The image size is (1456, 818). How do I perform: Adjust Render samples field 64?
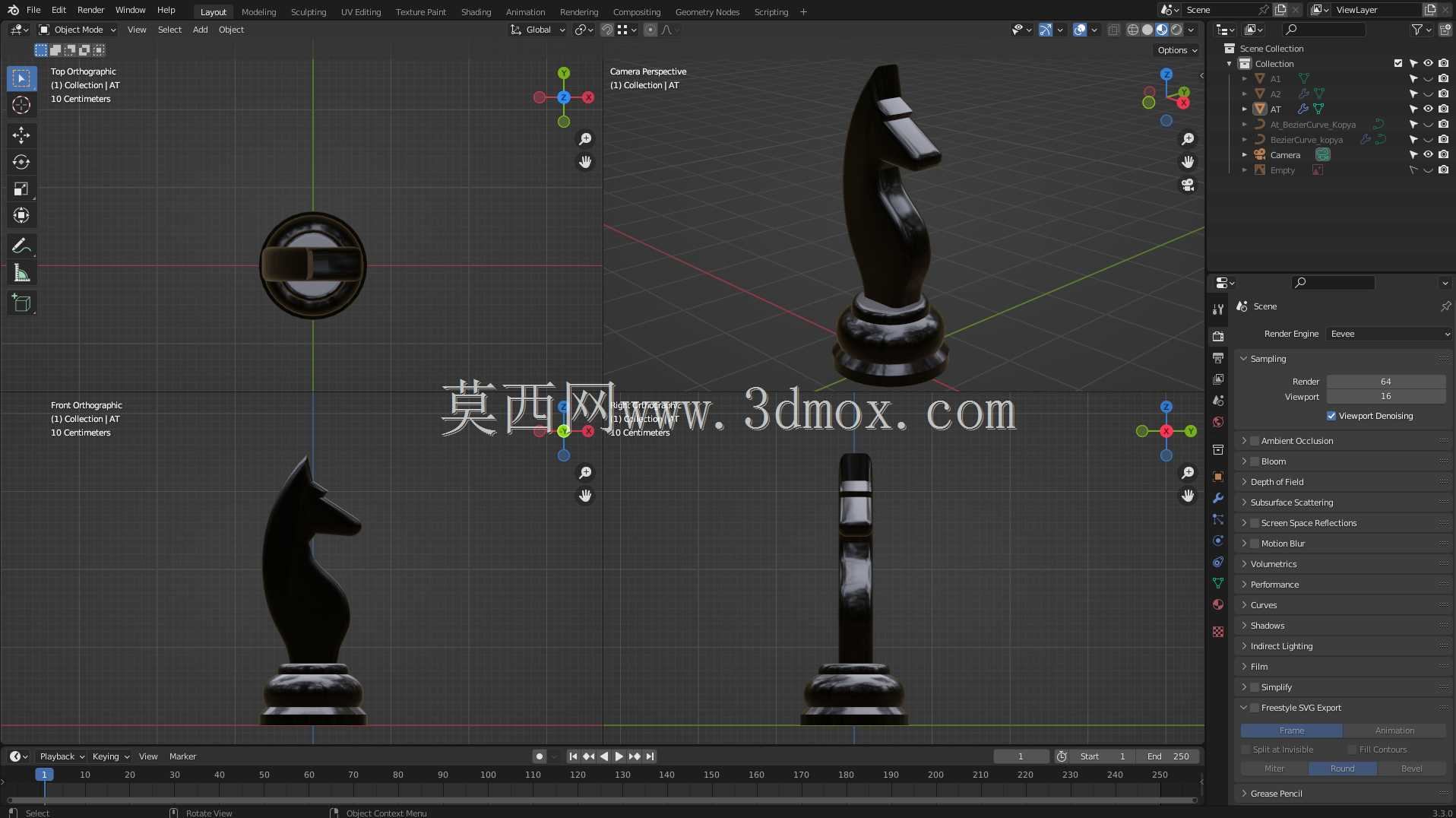(1386, 382)
